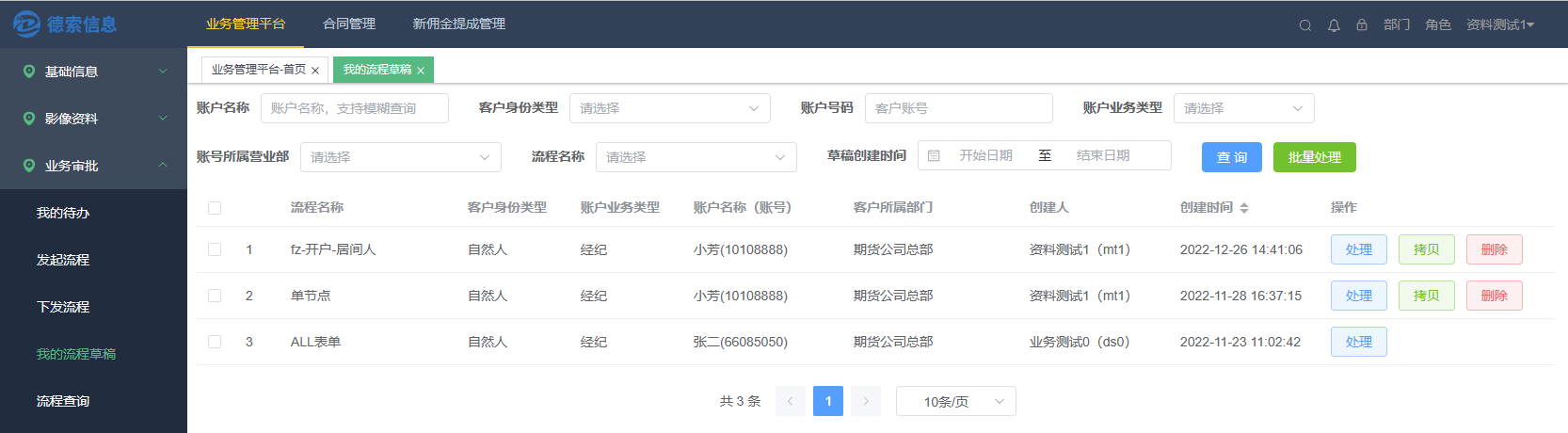Viewport: 1568px width, 433px height.
Task: Click 处理 for fz-开户-居间人 row
Action: click(x=1359, y=249)
